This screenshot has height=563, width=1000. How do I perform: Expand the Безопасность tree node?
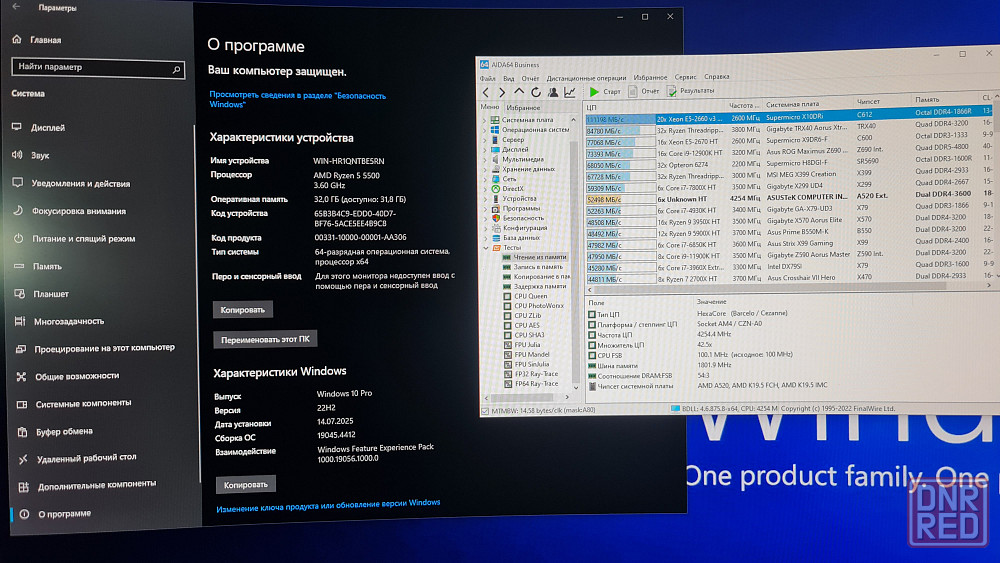coord(484,218)
